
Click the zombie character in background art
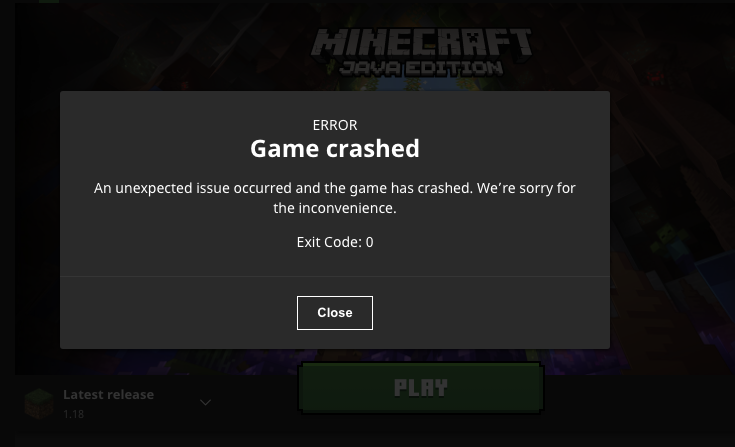tap(668, 239)
